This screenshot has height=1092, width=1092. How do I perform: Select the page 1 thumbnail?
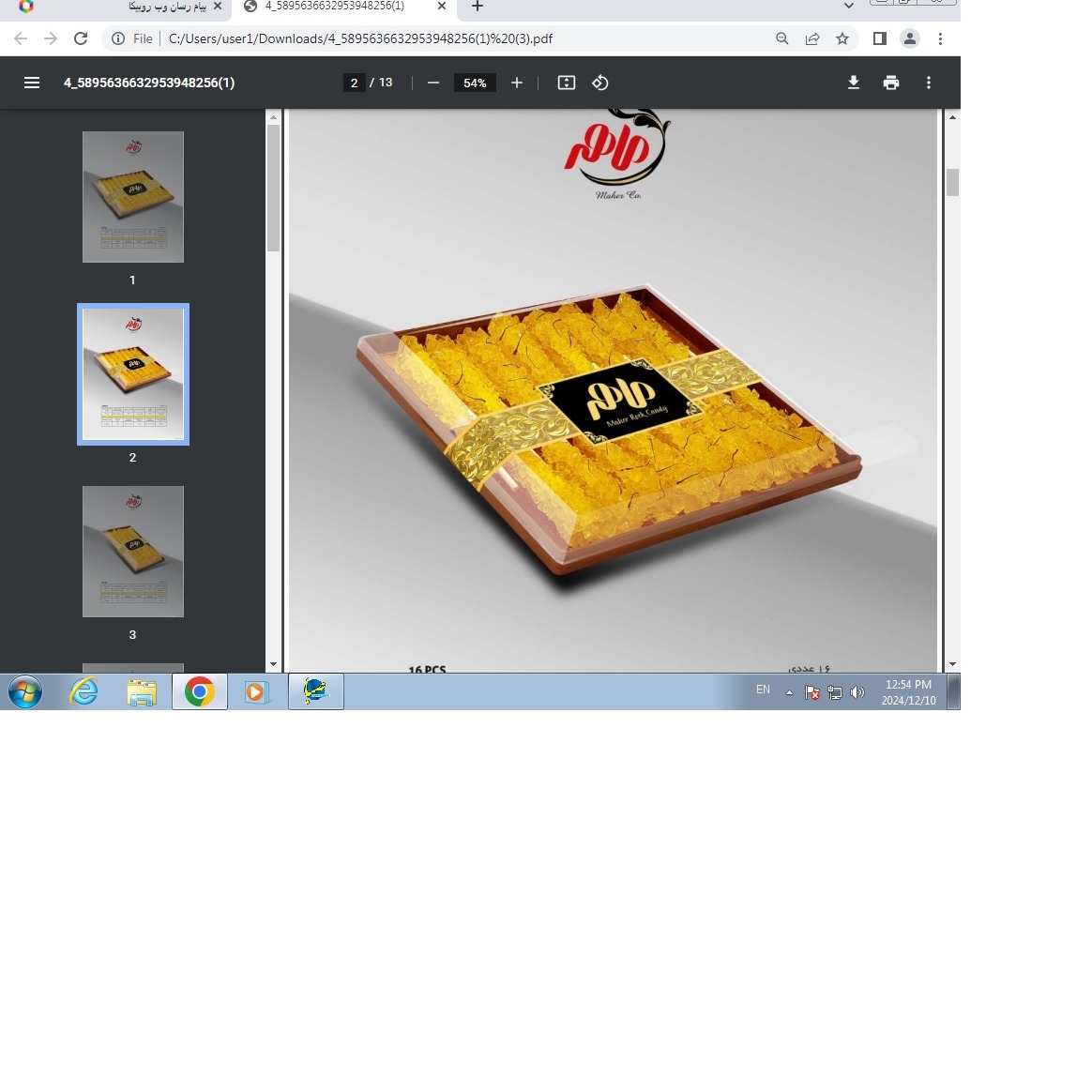pos(133,197)
